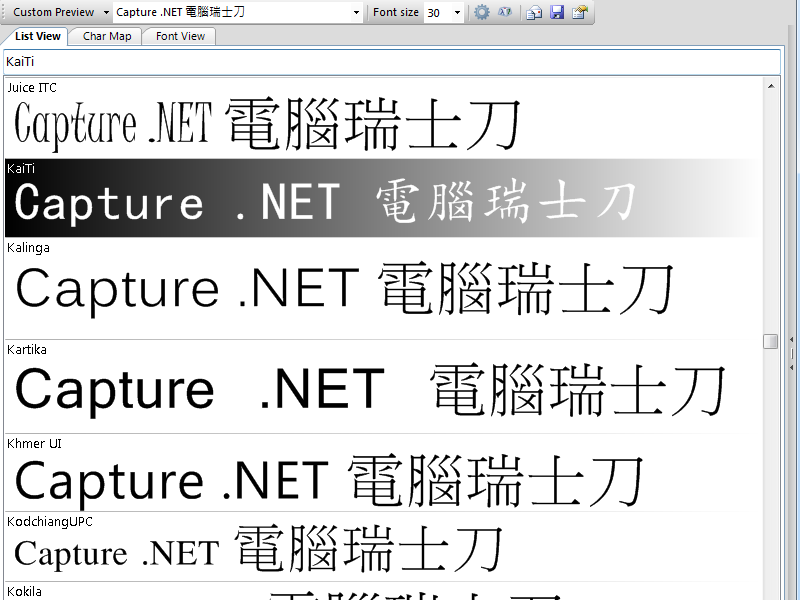Viewport: 800px width, 600px height.
Task: Switch to the Font View tab
Action: [x=180, y=36]
